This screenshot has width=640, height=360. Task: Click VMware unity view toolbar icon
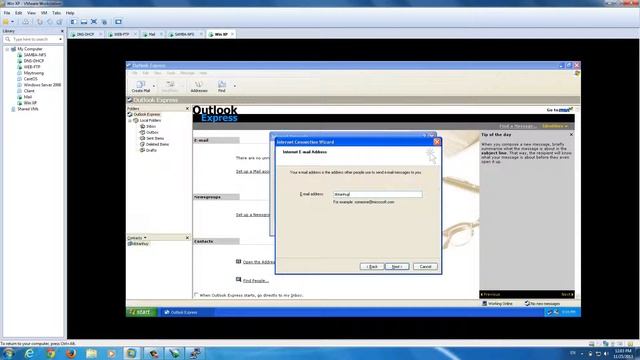coord(104,22)
